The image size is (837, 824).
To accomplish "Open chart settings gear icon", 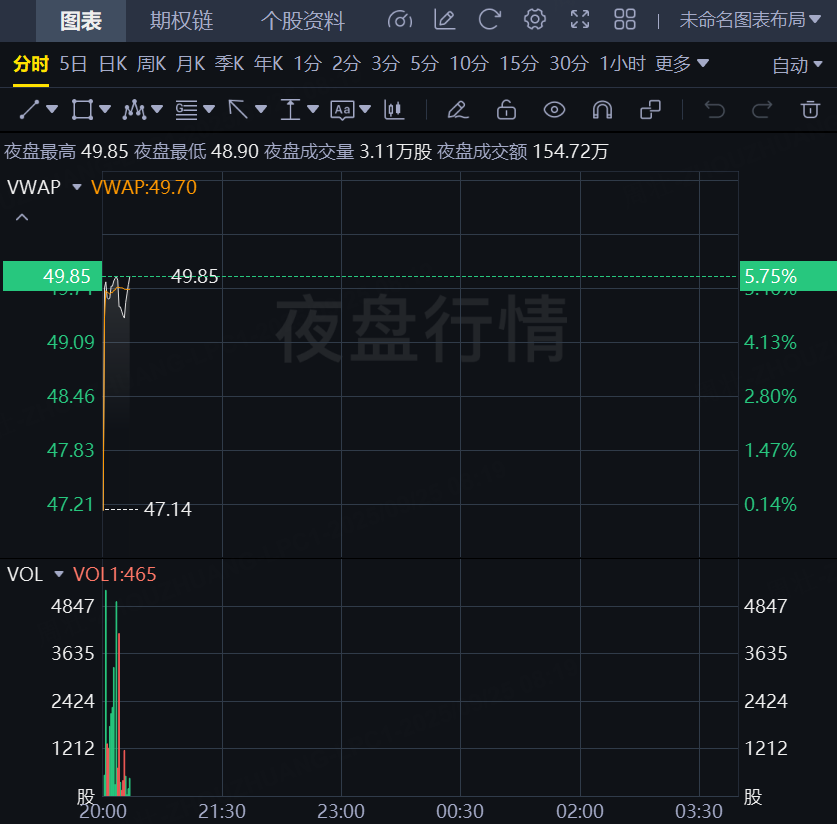I will (535, 20).
